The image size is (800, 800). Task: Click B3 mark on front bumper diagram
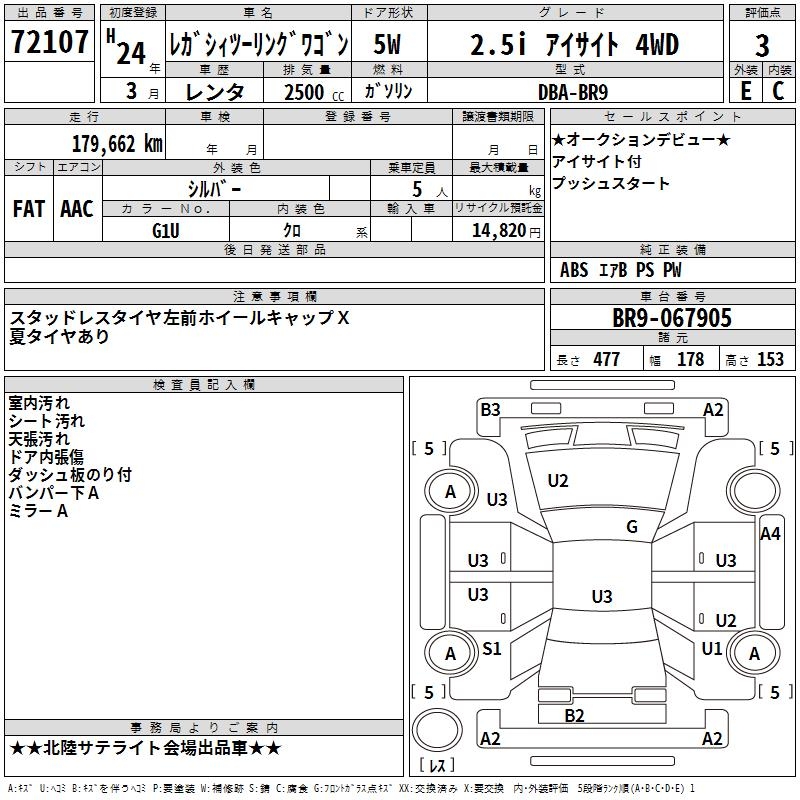[x=490, y=410]
